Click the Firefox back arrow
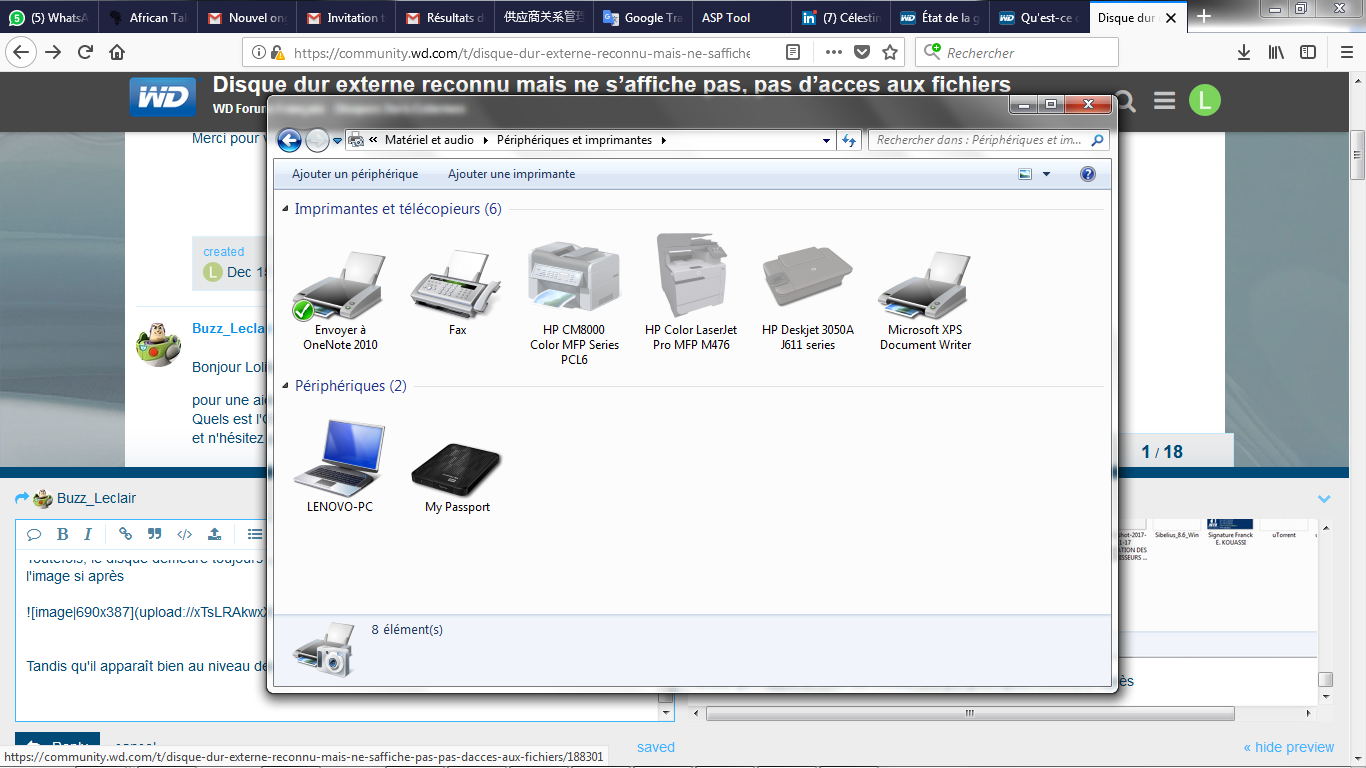This screenshot has width=1366, height=768. click(22, 52)
